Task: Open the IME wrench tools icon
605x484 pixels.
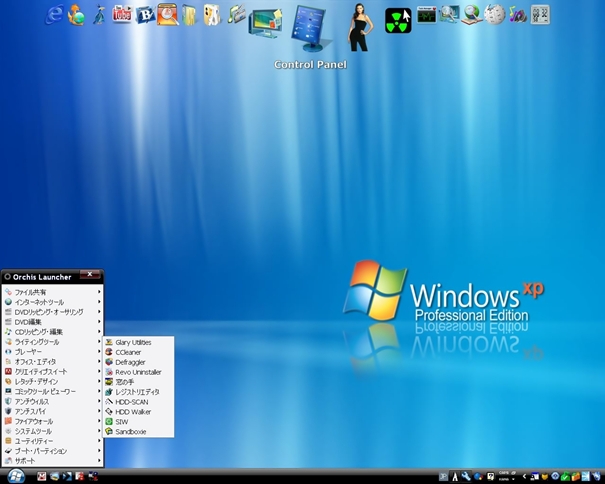Action: point(466,477)
